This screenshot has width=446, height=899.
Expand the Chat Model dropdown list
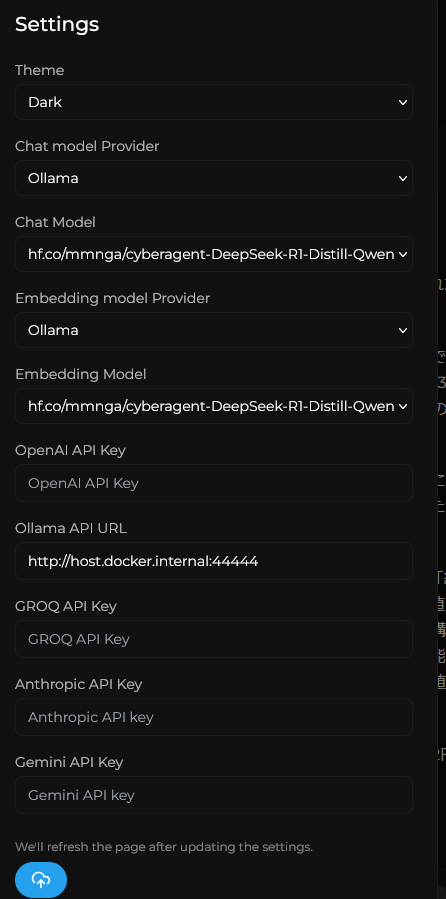click(x=214, y=254)
